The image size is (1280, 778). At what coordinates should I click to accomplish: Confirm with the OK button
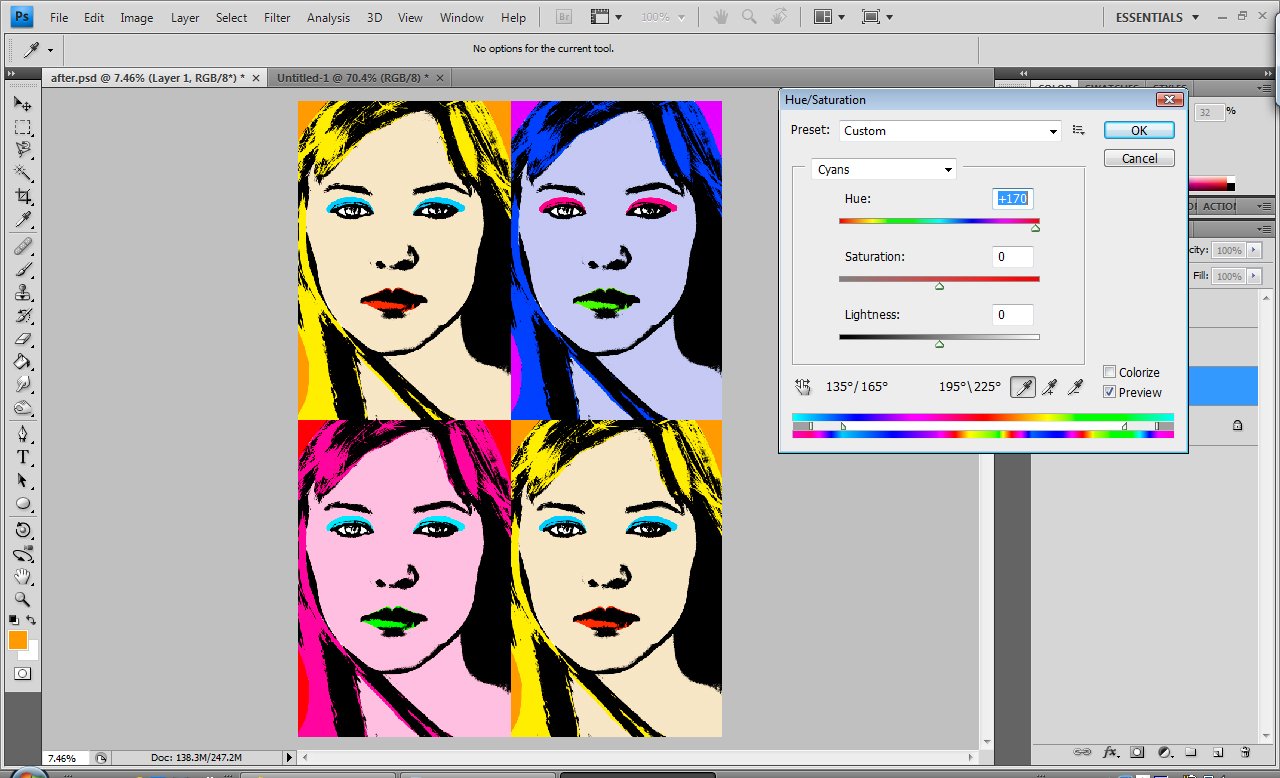point(1139,130)
